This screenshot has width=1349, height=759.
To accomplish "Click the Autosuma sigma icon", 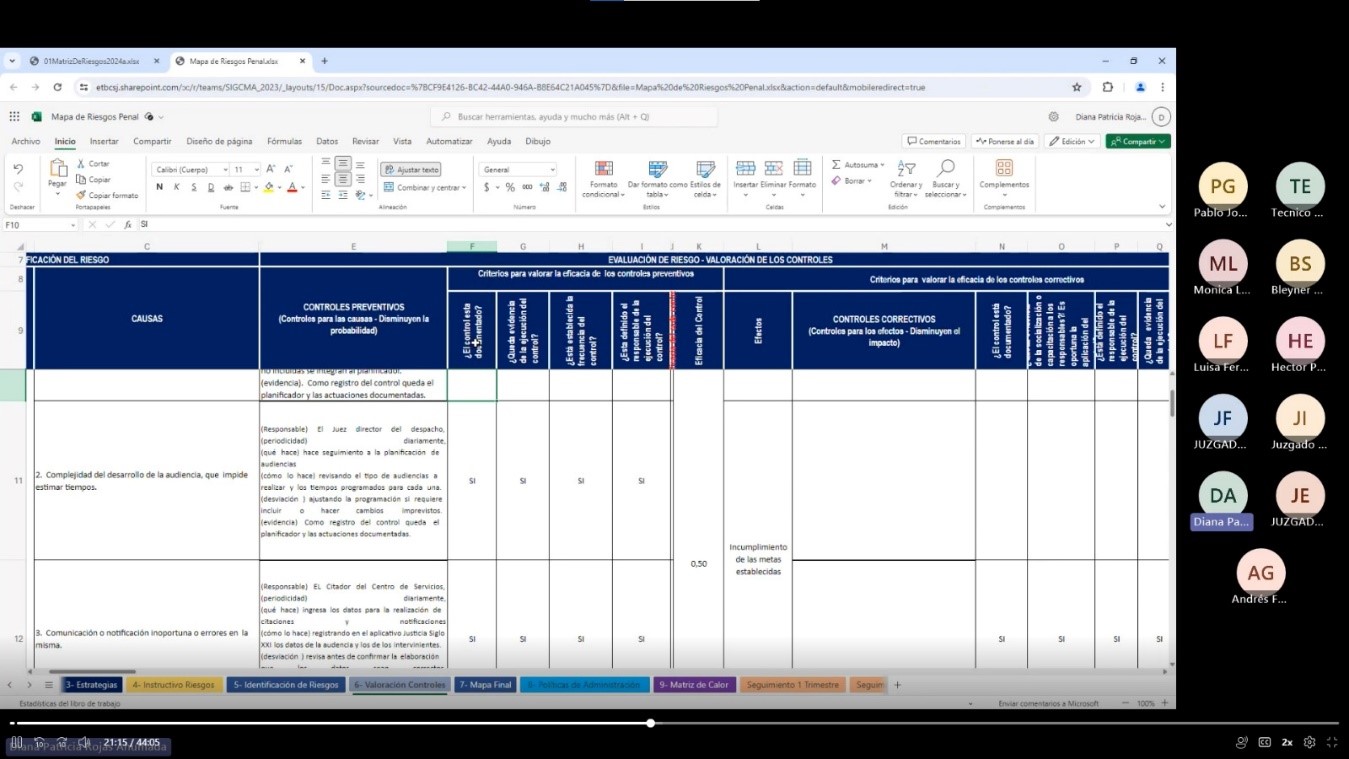I will 836,164.
